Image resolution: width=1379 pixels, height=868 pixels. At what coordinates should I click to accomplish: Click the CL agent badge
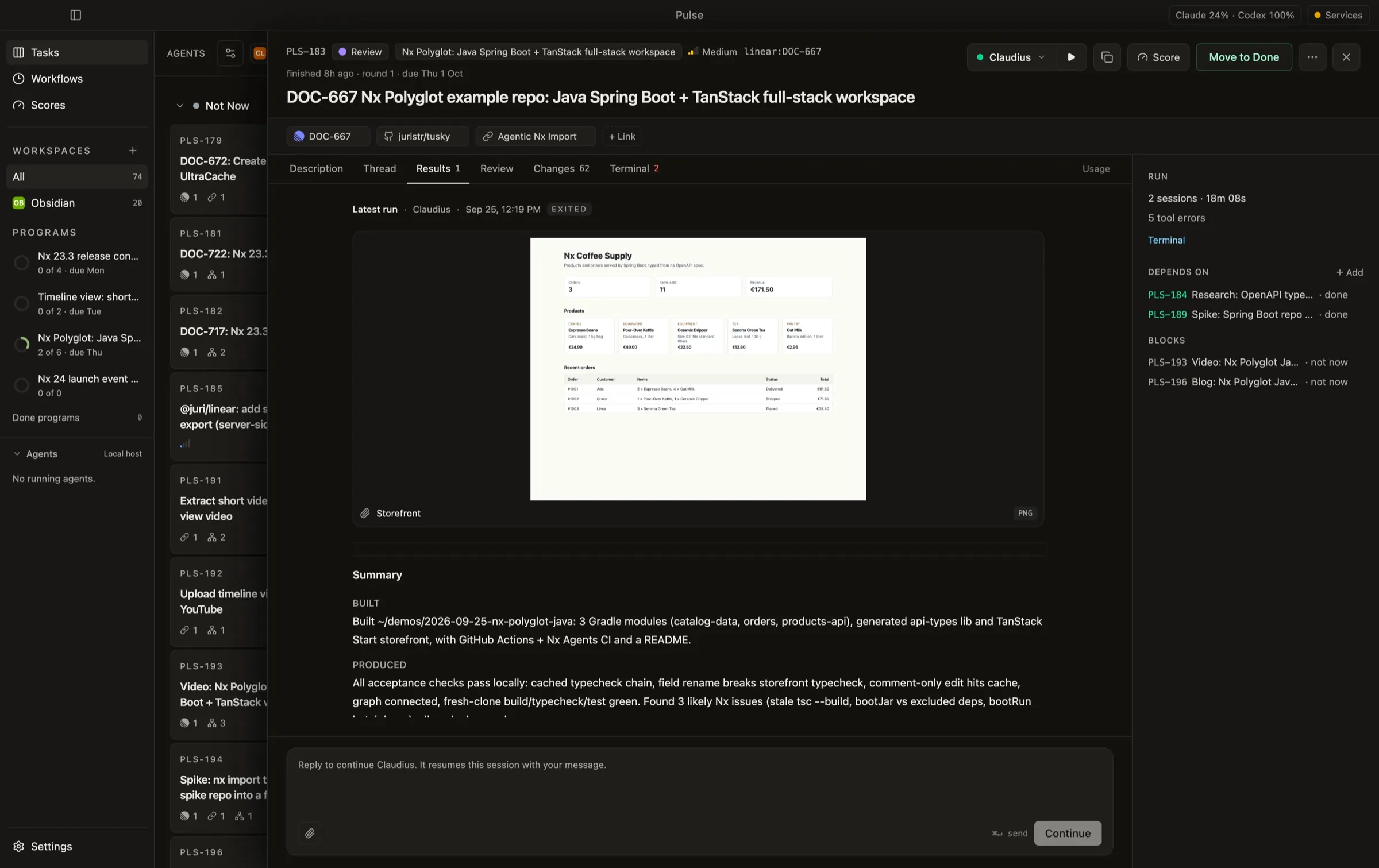coord(260,53)
